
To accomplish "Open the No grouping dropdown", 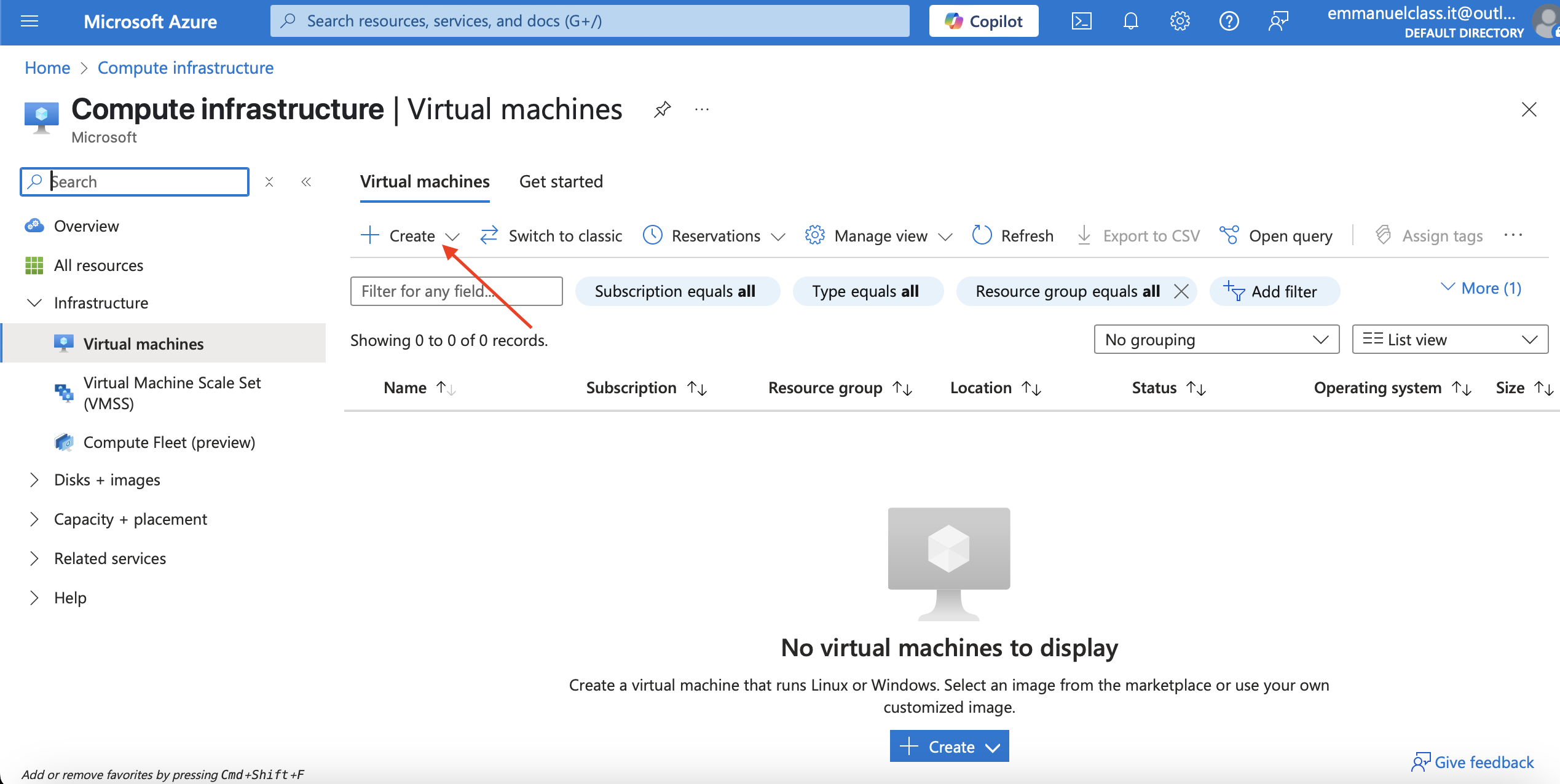I will tap(1216, 340).
